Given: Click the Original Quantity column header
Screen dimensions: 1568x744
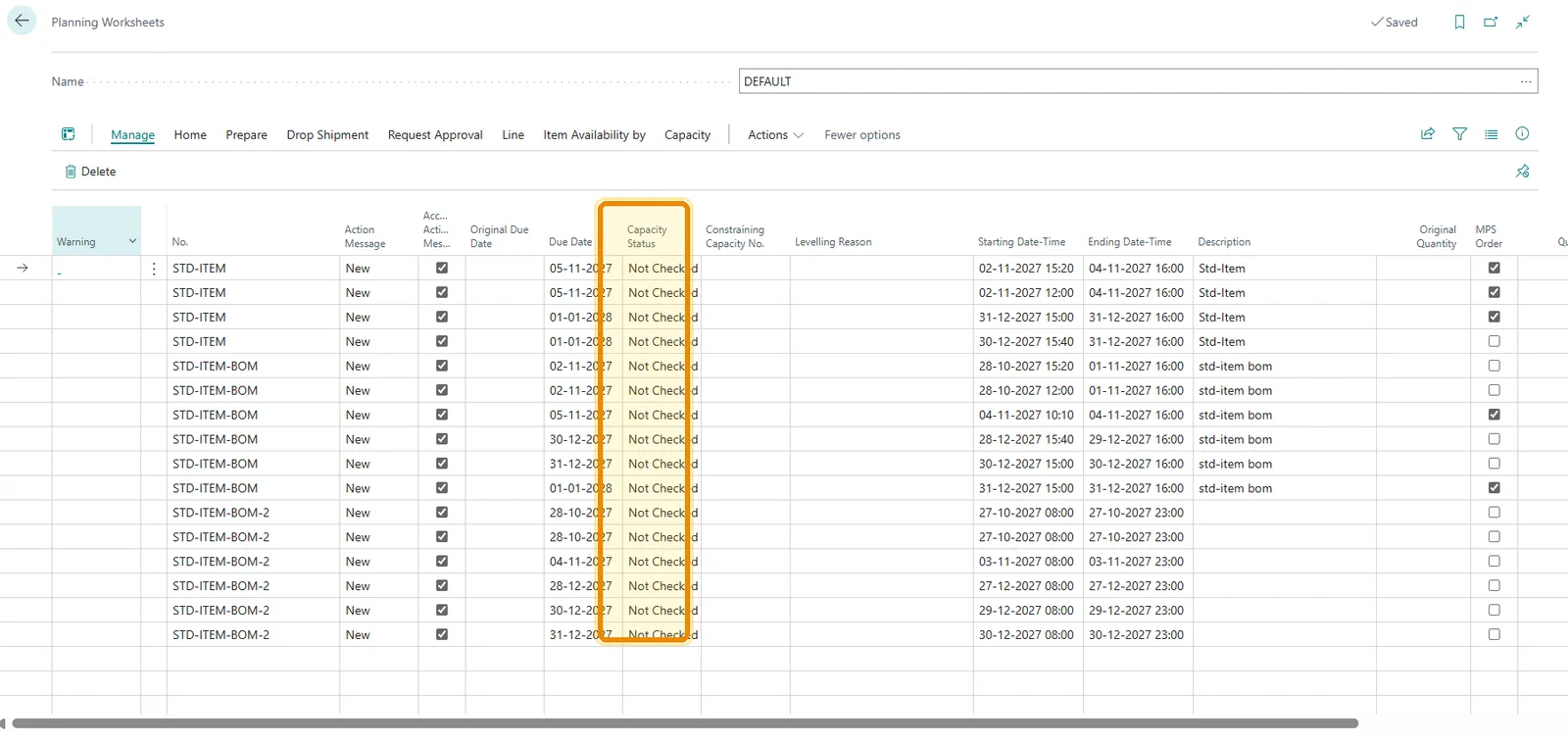Looking at the screenshot, I should 1437,236.
